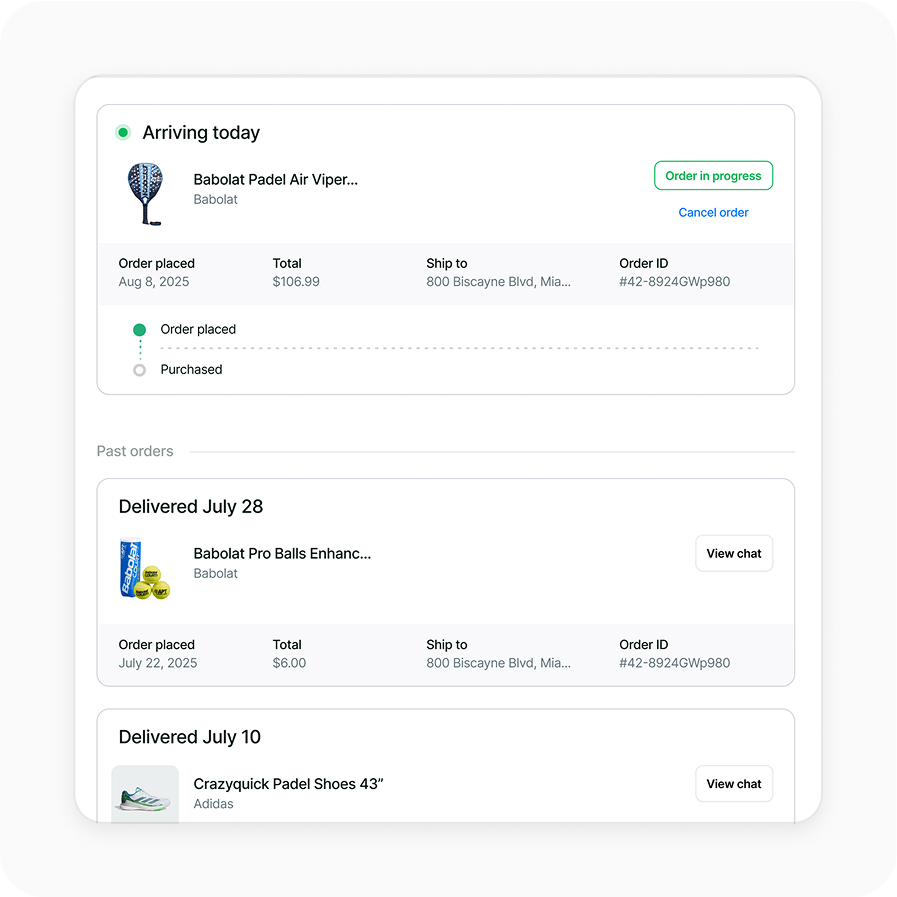The image size is (897, 897).
Task: Click the Order ID of the $106.99 order
Action: pos(674,282)
